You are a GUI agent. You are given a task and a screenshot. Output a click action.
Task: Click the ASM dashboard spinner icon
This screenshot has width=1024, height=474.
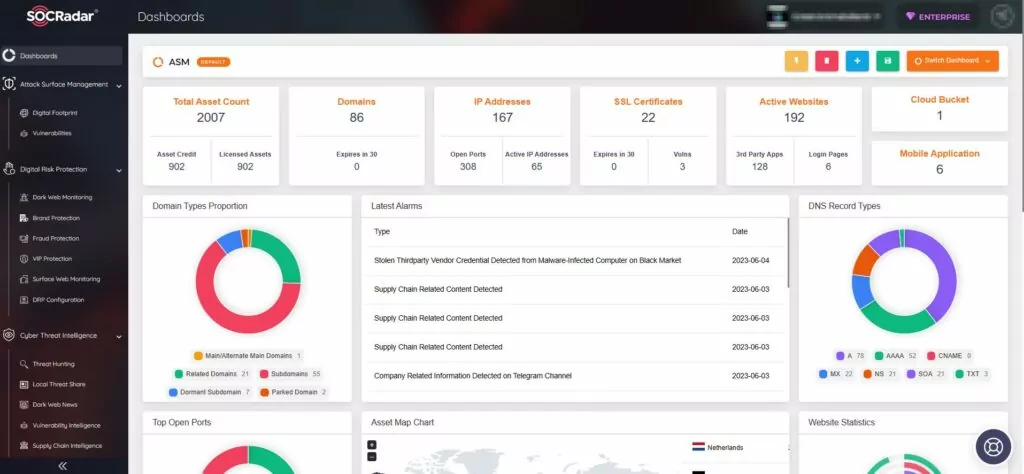[x=158, y=62]
